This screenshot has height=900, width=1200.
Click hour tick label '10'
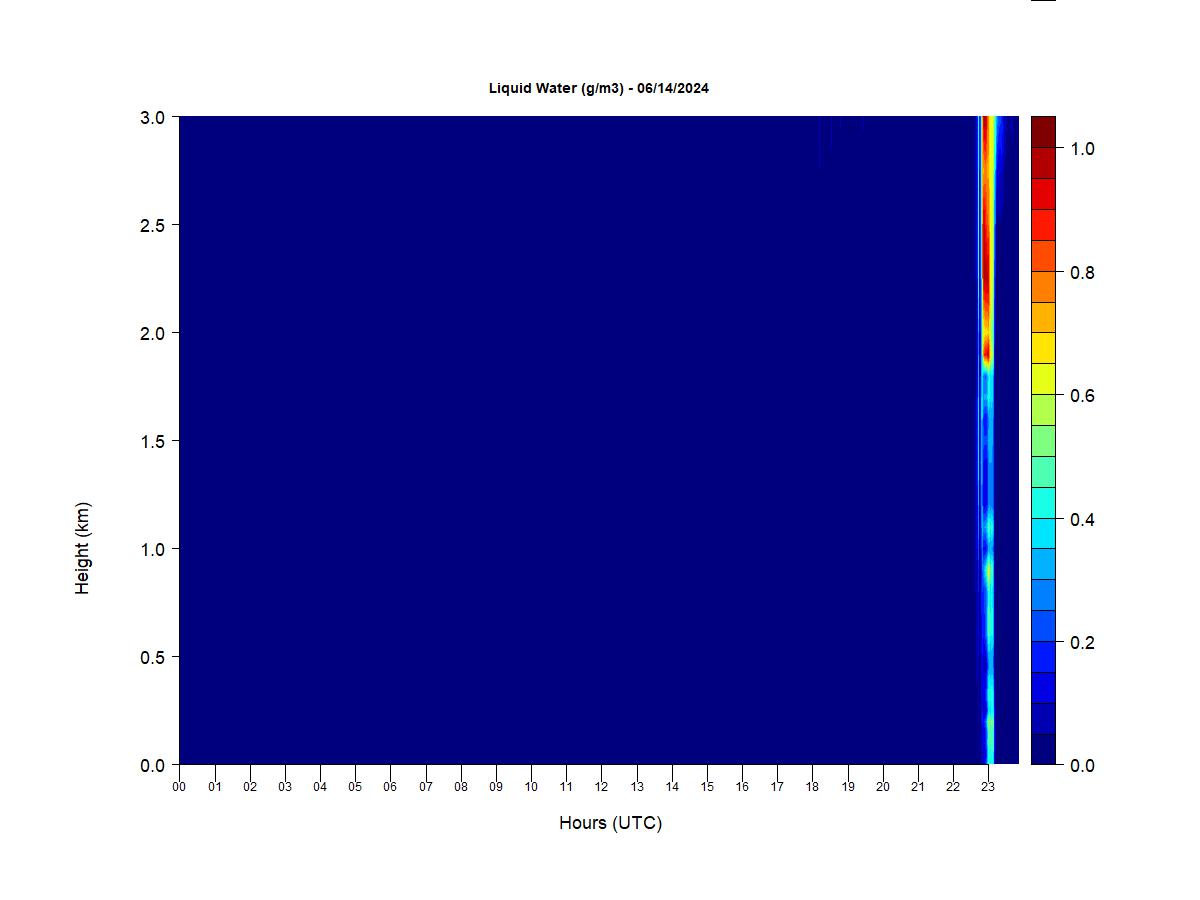tap(531, 786)
